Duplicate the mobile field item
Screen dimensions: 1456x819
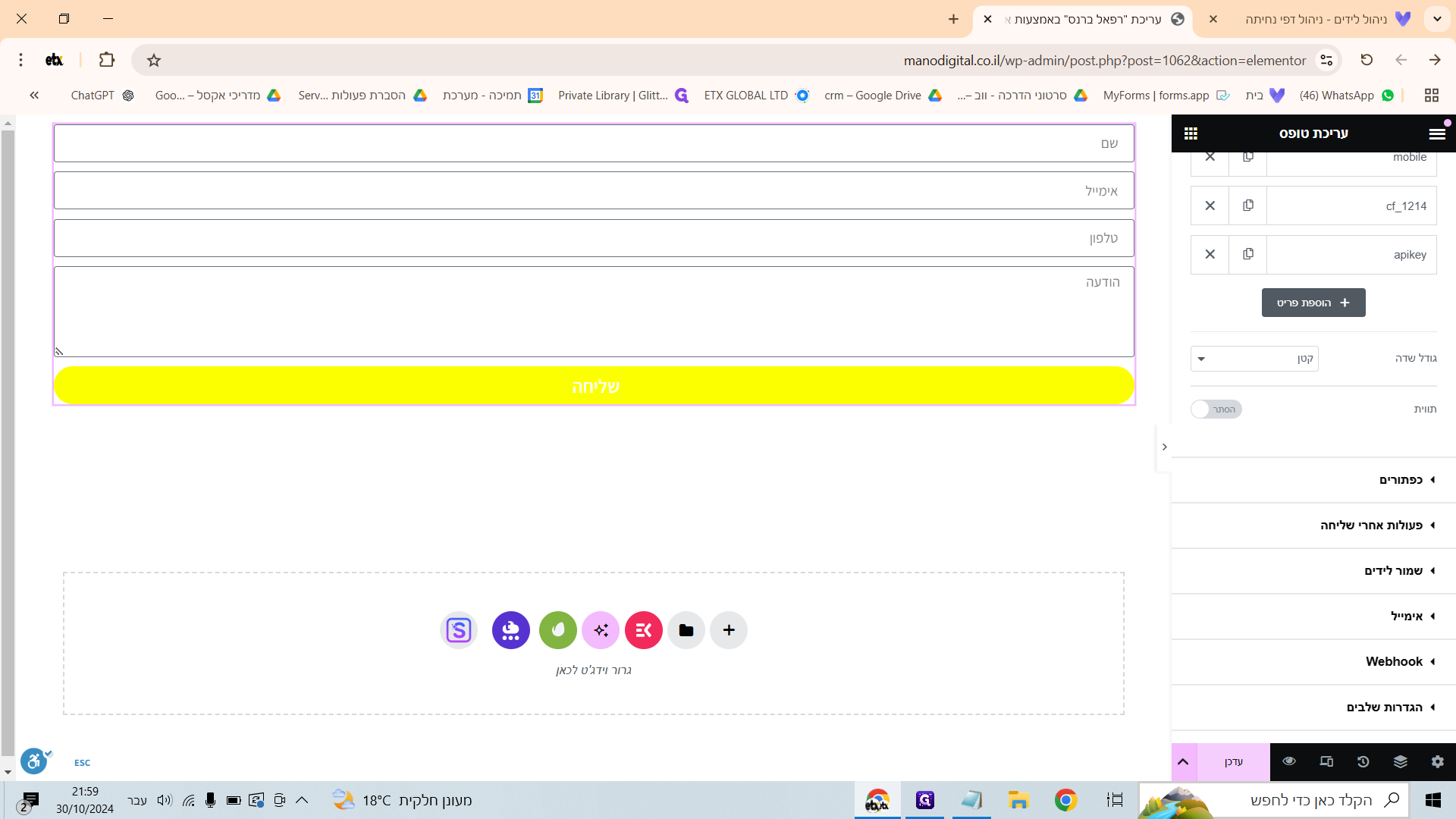click(x=1248, y=157)
